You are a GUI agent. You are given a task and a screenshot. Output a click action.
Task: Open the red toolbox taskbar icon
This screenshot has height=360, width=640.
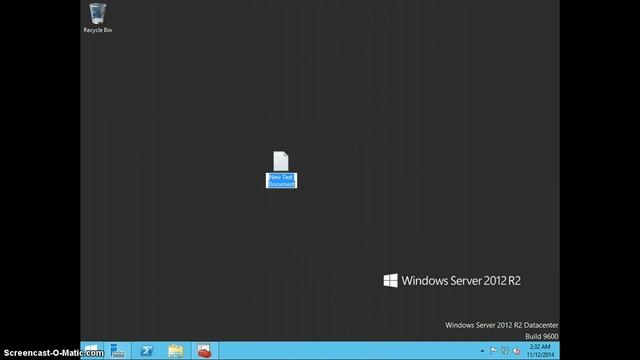(x=204, y=351)
